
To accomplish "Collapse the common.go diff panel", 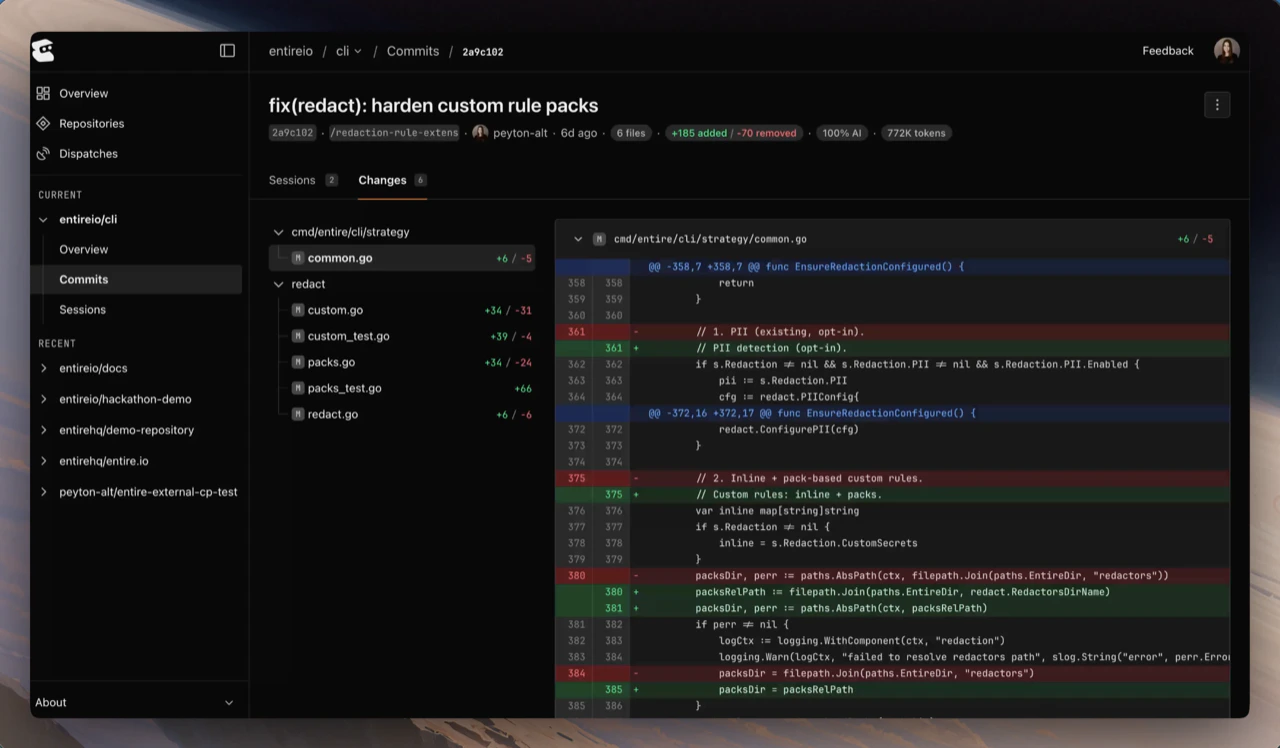I will [x=578, y=239].
